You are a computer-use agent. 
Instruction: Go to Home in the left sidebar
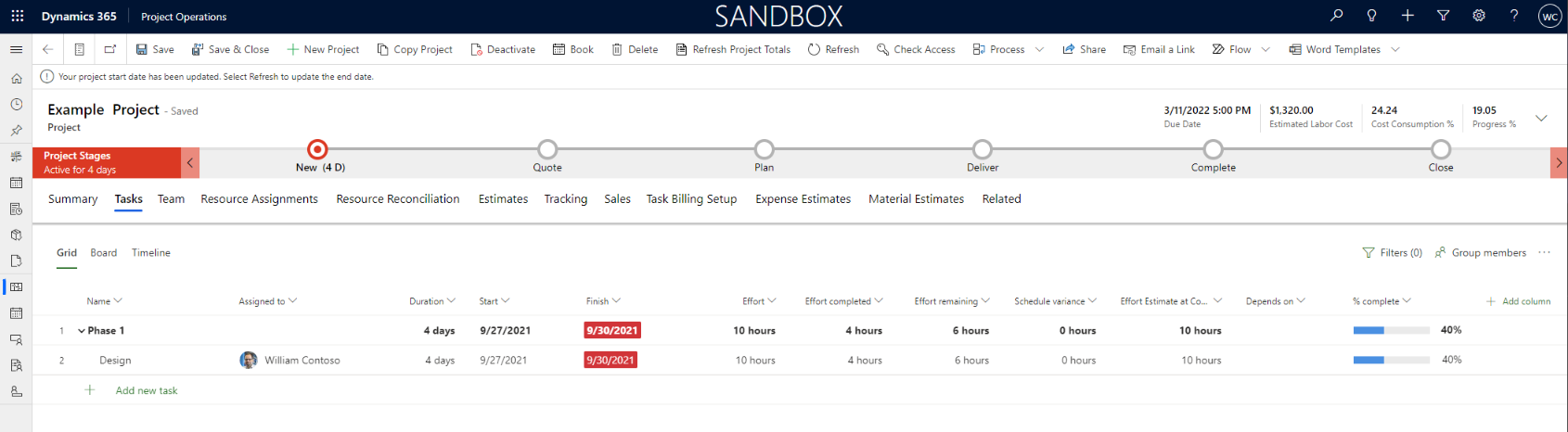(16, 79)
